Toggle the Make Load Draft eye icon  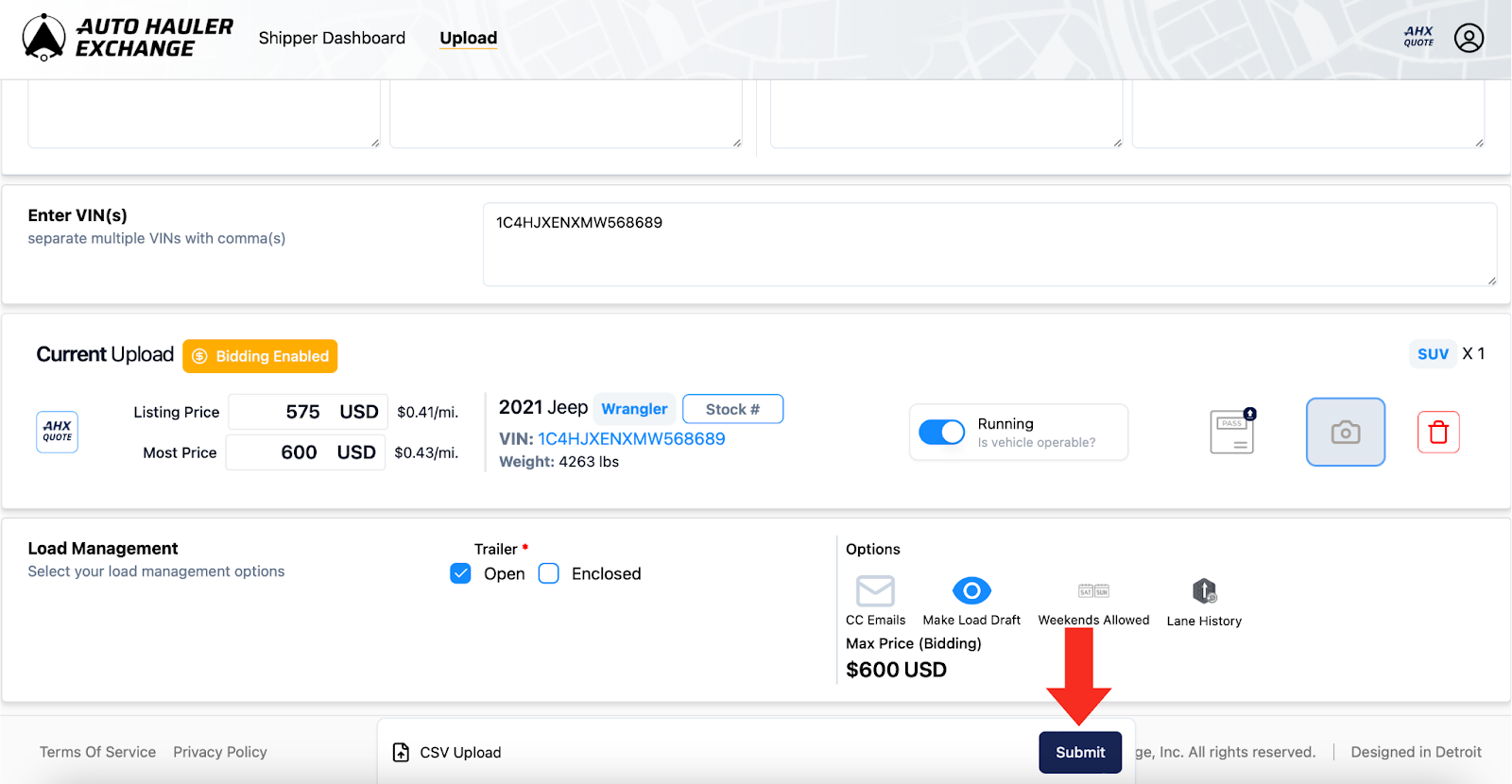971,591
